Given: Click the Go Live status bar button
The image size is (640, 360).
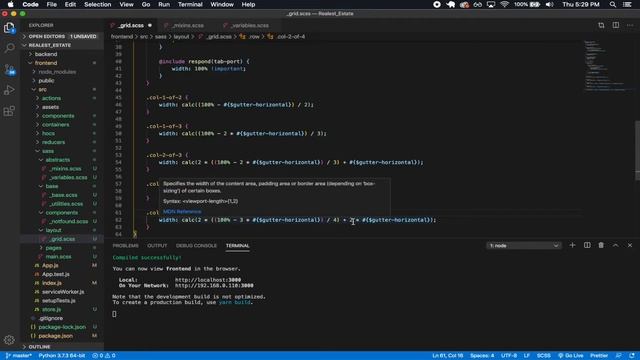Looking at the screenshot, I should [571, 356].
